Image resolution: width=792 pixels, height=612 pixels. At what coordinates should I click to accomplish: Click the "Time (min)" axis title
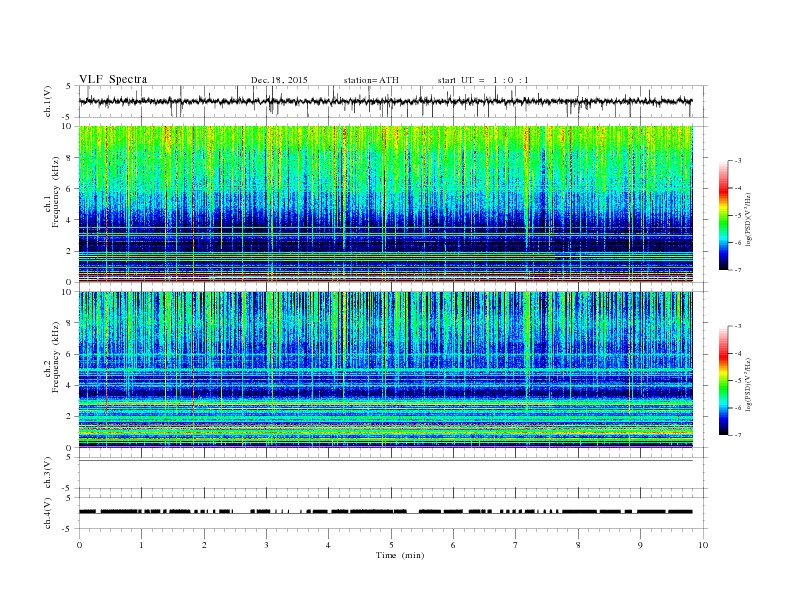(400, 555)
